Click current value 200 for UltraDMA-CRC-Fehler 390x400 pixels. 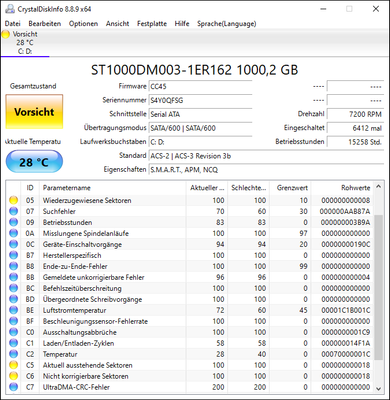tap(218, 387)
